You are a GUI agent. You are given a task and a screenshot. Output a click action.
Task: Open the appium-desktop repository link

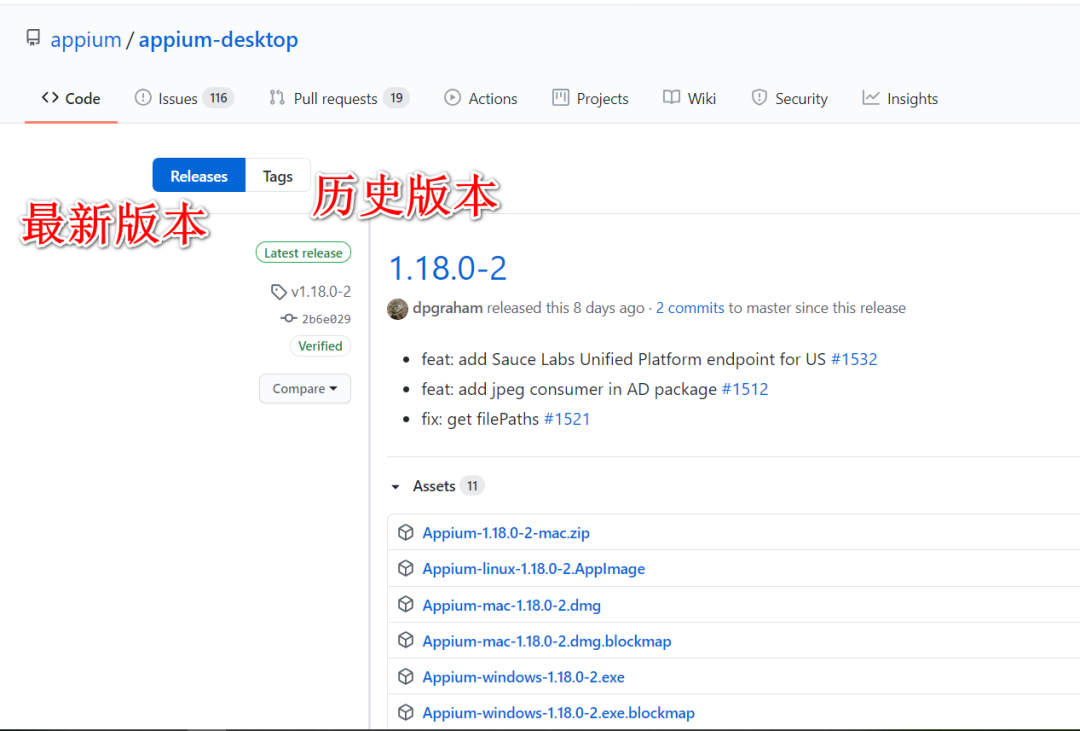coord(218,39)
